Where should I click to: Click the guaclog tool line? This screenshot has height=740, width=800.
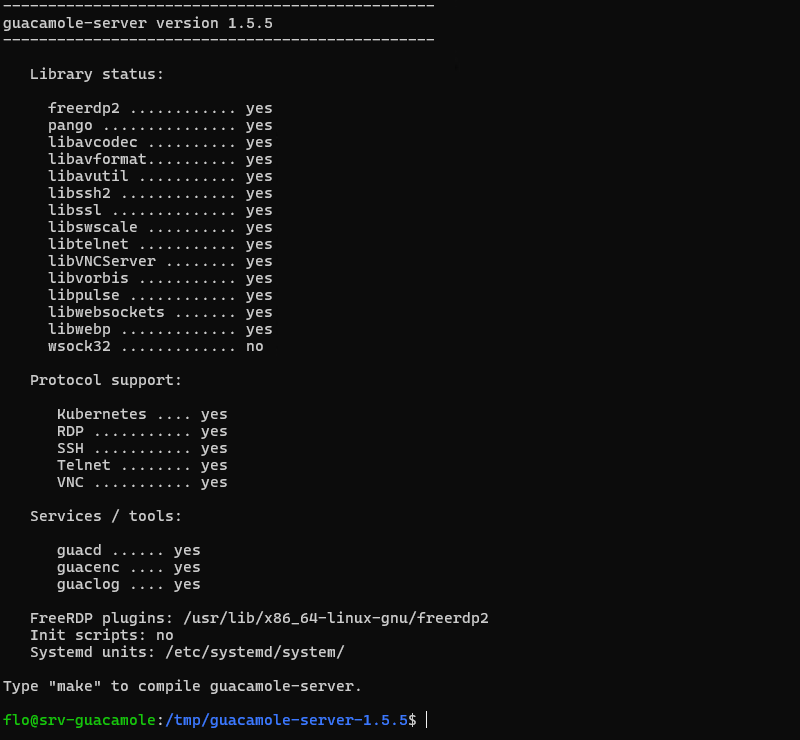[129, 585]
